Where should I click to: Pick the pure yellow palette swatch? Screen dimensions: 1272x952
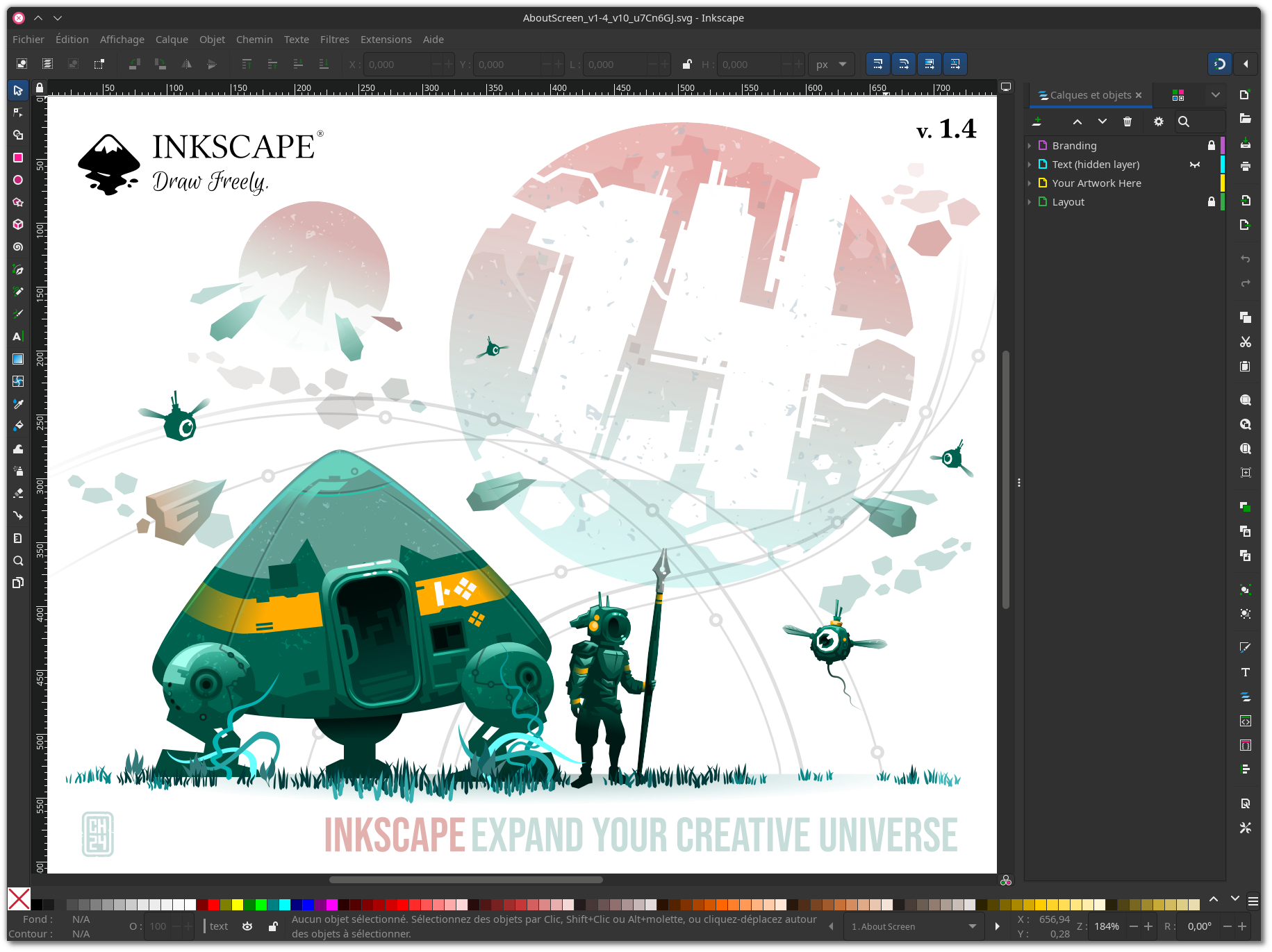coord(238,905)
